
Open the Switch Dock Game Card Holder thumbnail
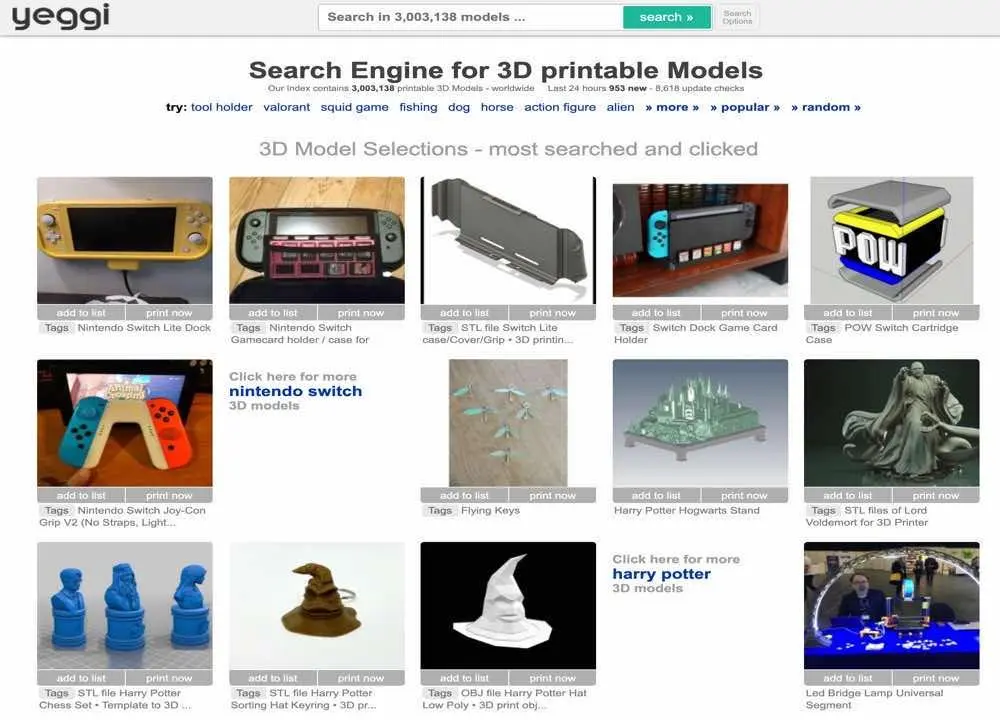700,240
